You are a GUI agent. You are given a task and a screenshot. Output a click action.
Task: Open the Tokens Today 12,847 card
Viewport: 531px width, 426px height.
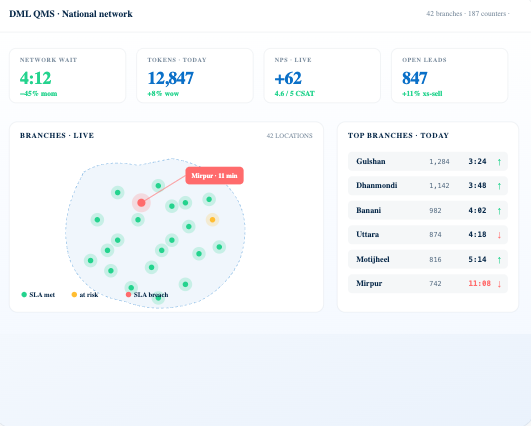point(195,76)
